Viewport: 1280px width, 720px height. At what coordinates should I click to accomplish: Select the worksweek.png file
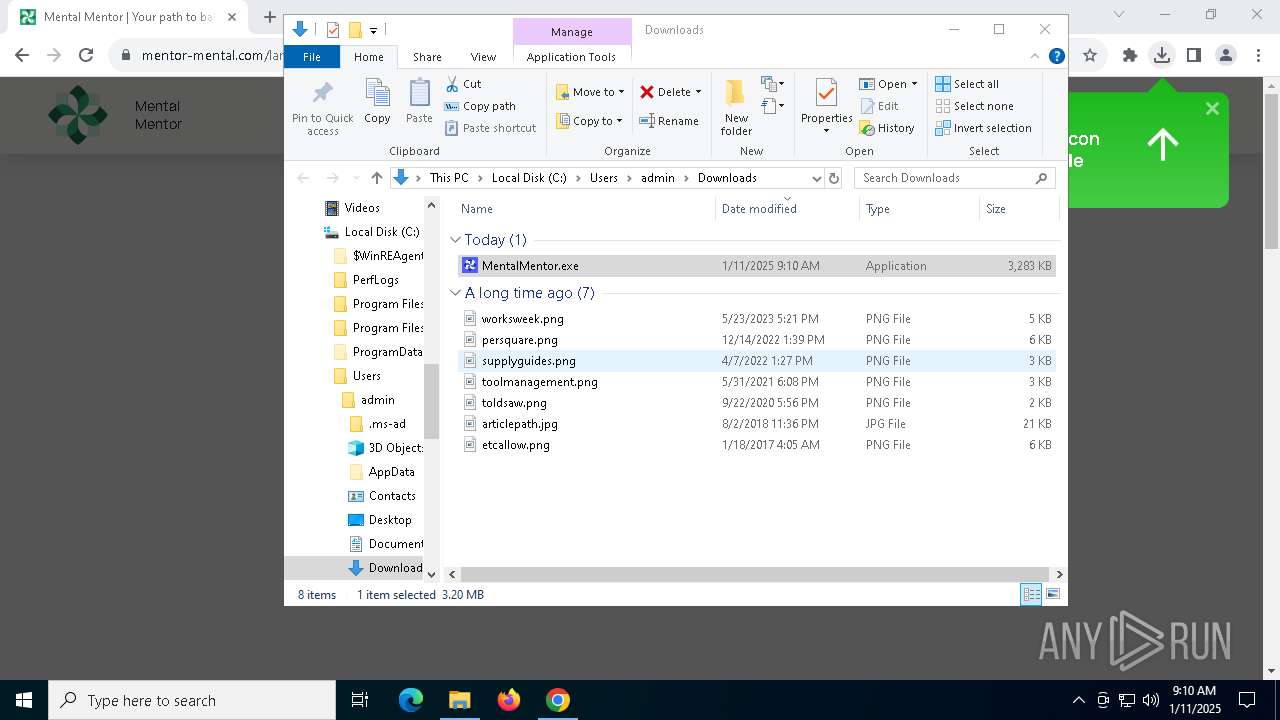tap(756, 319)
